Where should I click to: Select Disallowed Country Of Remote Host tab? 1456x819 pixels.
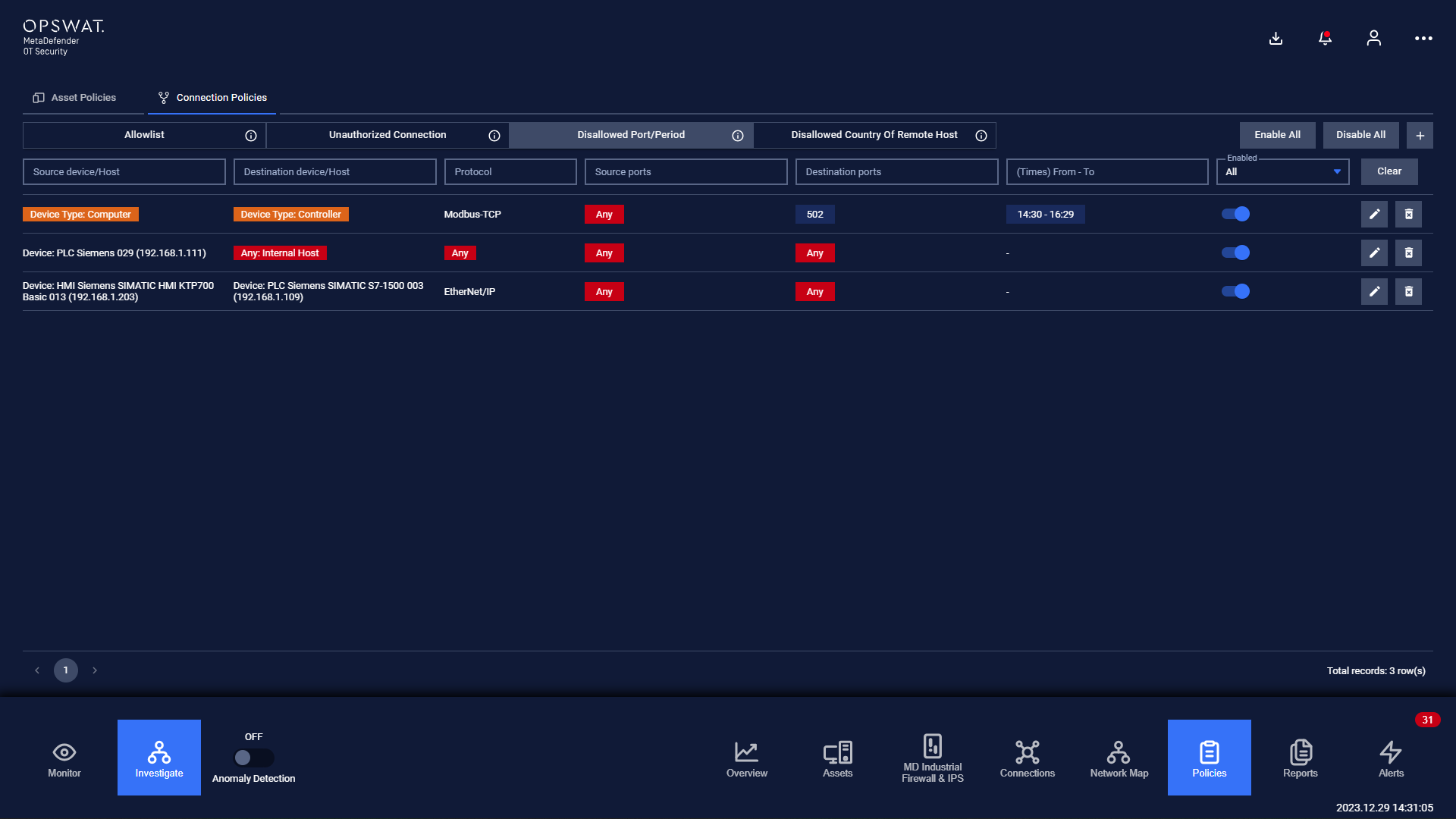click(874, 135)
